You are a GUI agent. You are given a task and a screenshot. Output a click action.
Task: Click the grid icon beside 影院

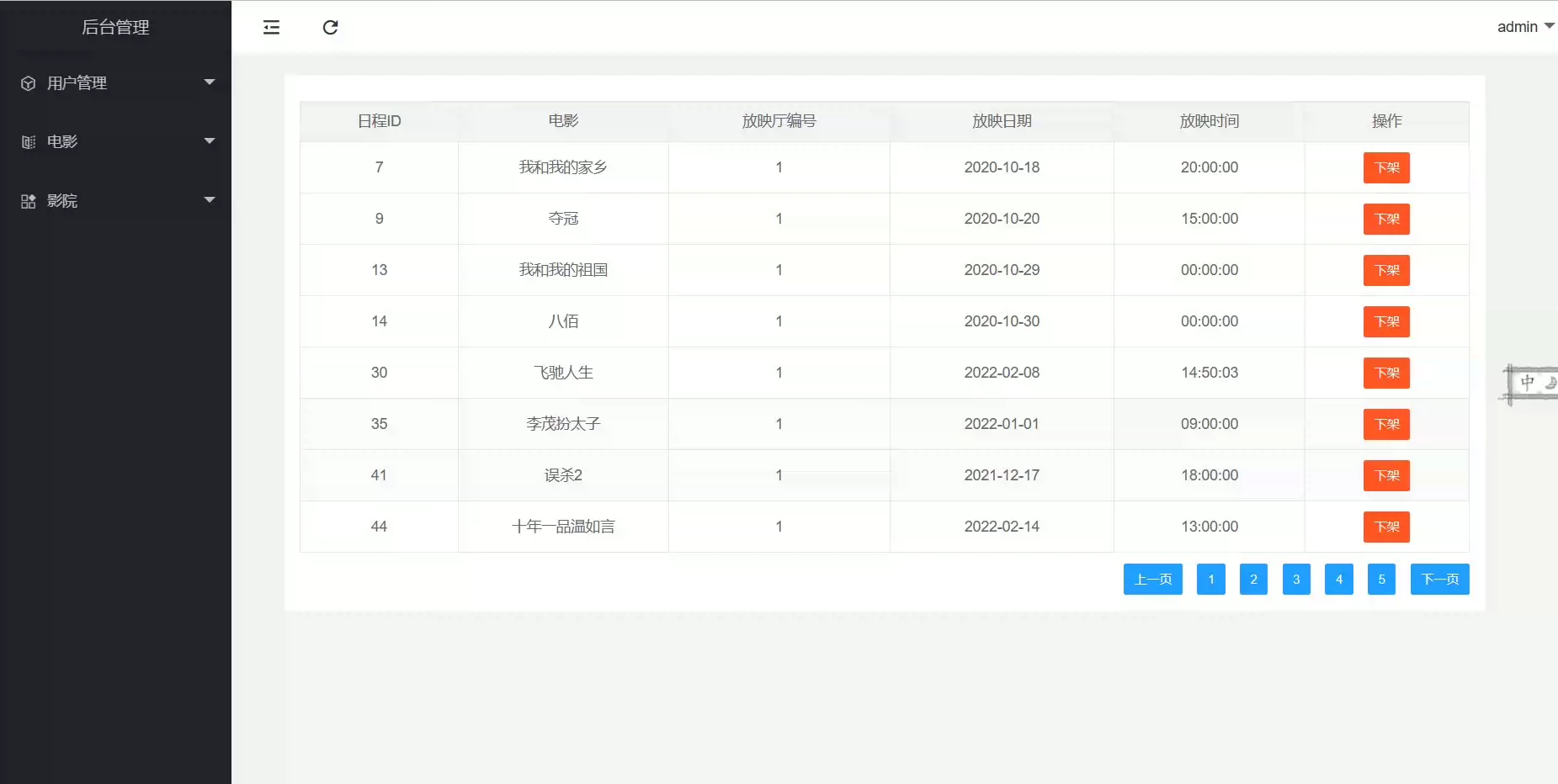tap(29, 201)
